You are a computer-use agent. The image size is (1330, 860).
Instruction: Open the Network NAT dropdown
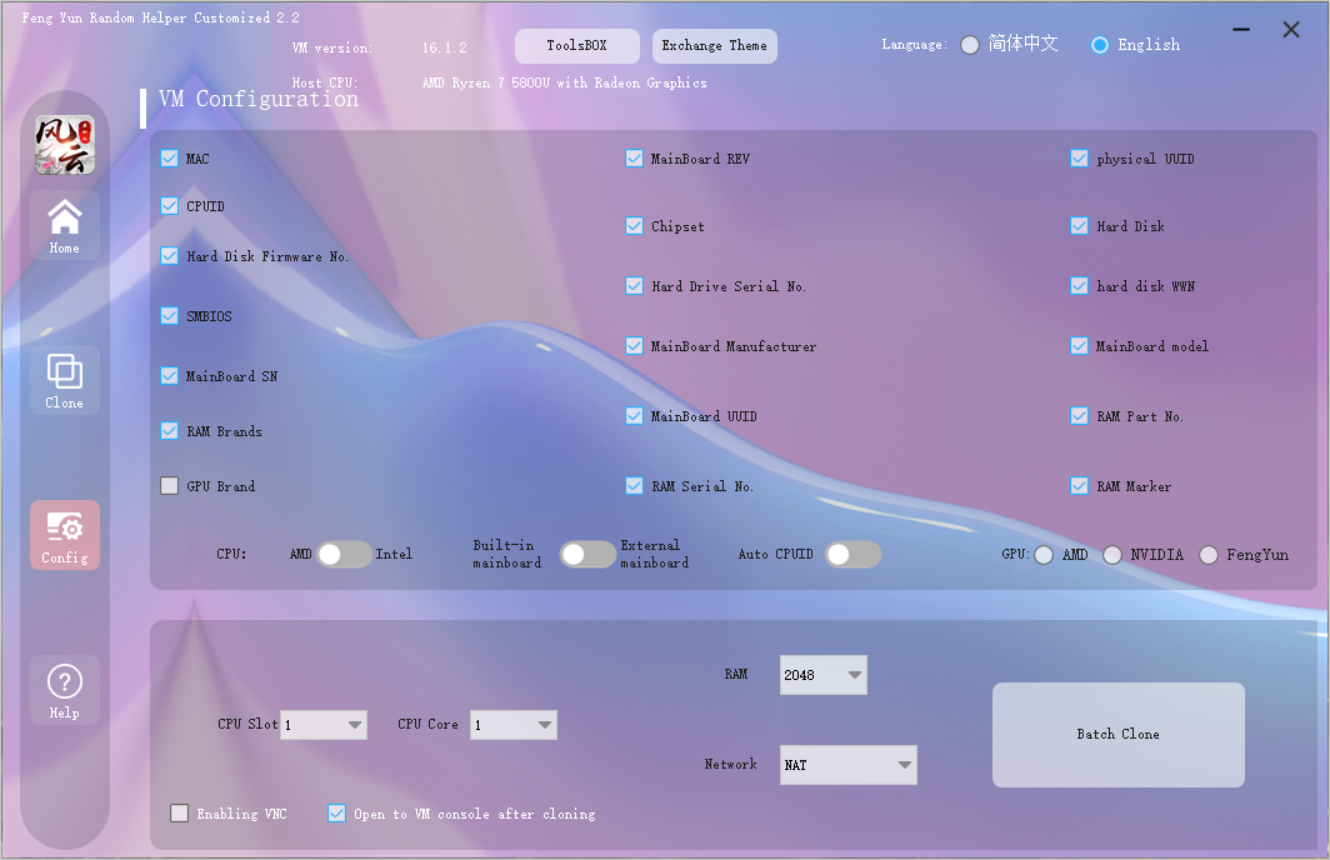(x=848, y=765)
